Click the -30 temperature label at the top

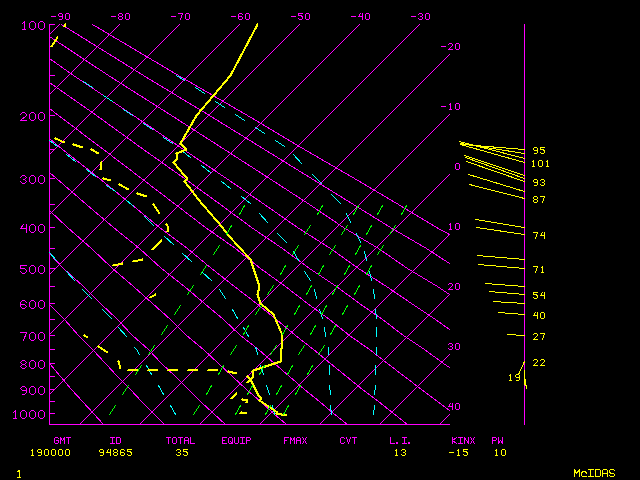point(421,17)
